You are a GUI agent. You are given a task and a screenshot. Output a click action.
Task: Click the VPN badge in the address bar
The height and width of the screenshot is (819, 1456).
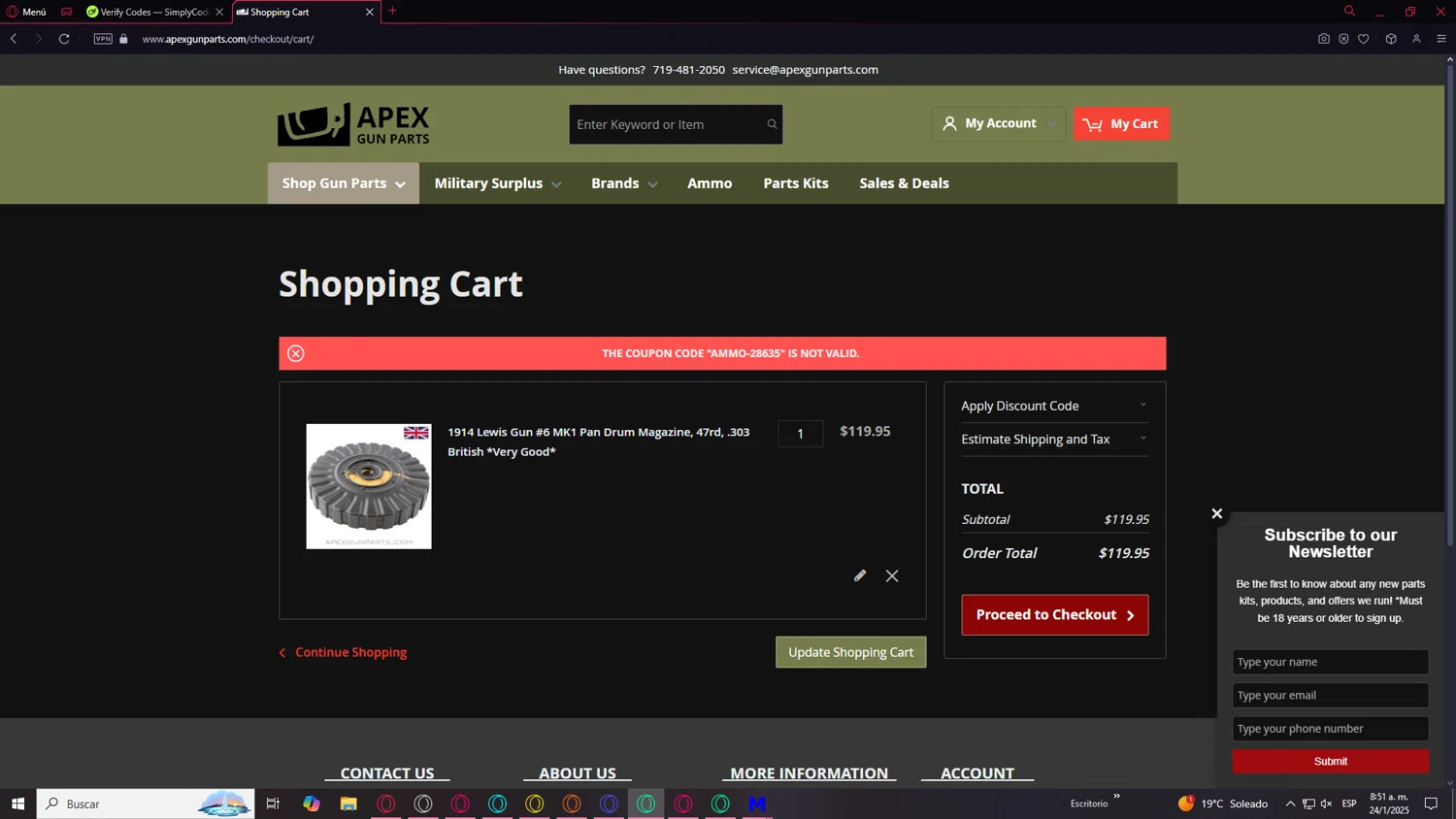(103, 39)
